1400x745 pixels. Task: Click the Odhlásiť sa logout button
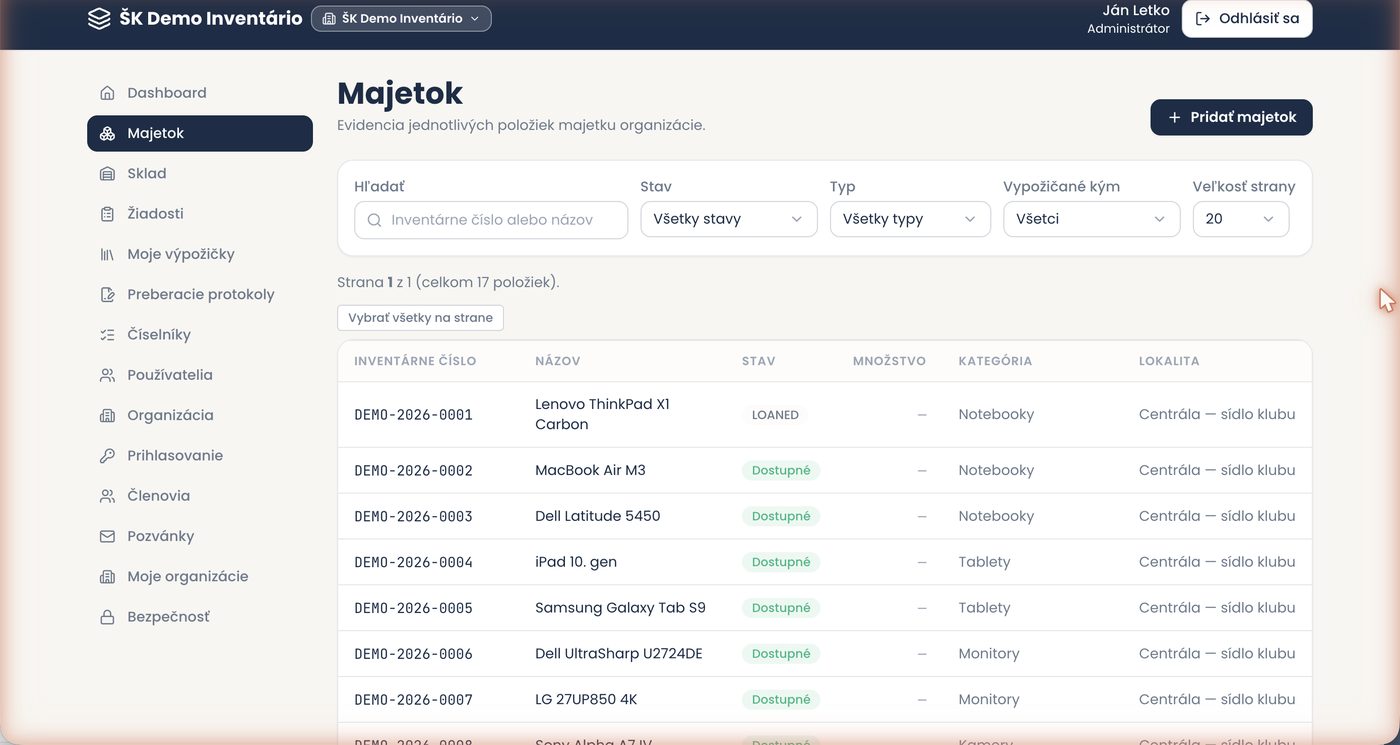click(1247, 18)
